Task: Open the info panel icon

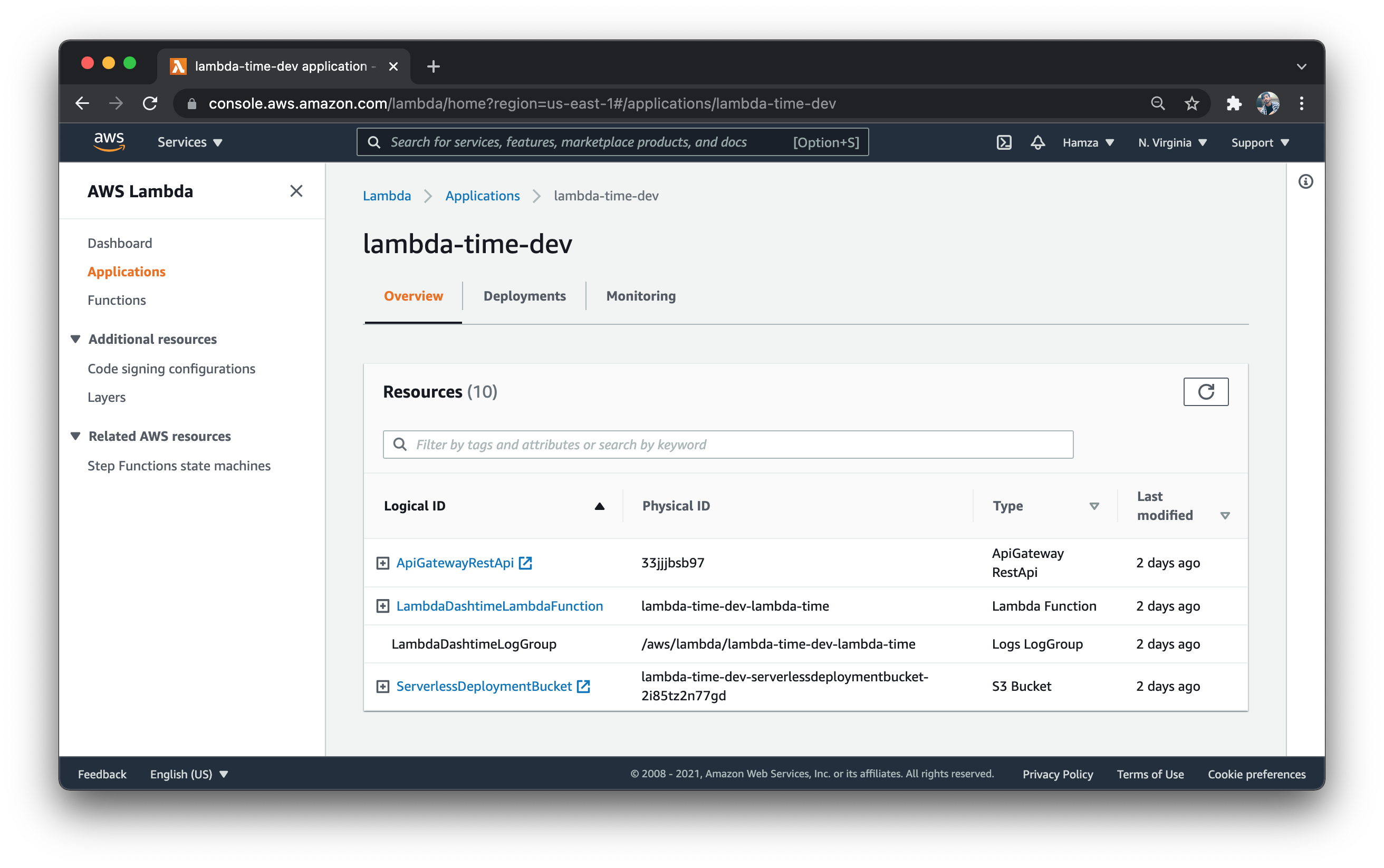Action: 1305,182
